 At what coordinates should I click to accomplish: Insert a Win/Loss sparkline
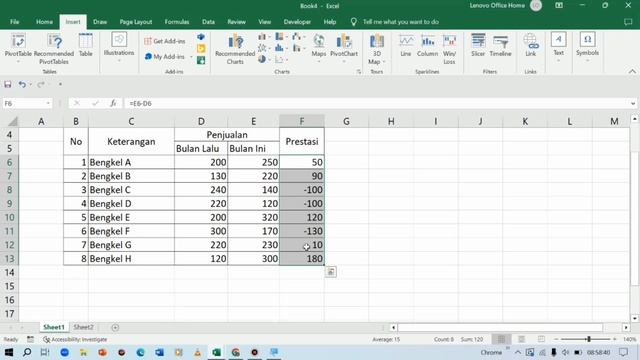[x=449, y=49]
